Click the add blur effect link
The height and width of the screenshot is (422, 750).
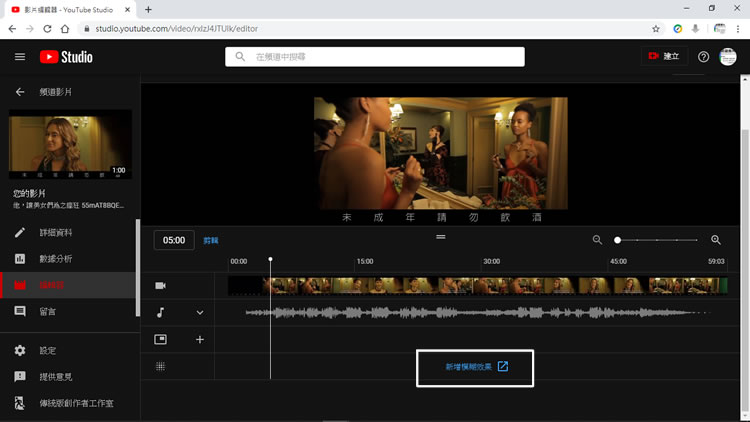[476, 367]
